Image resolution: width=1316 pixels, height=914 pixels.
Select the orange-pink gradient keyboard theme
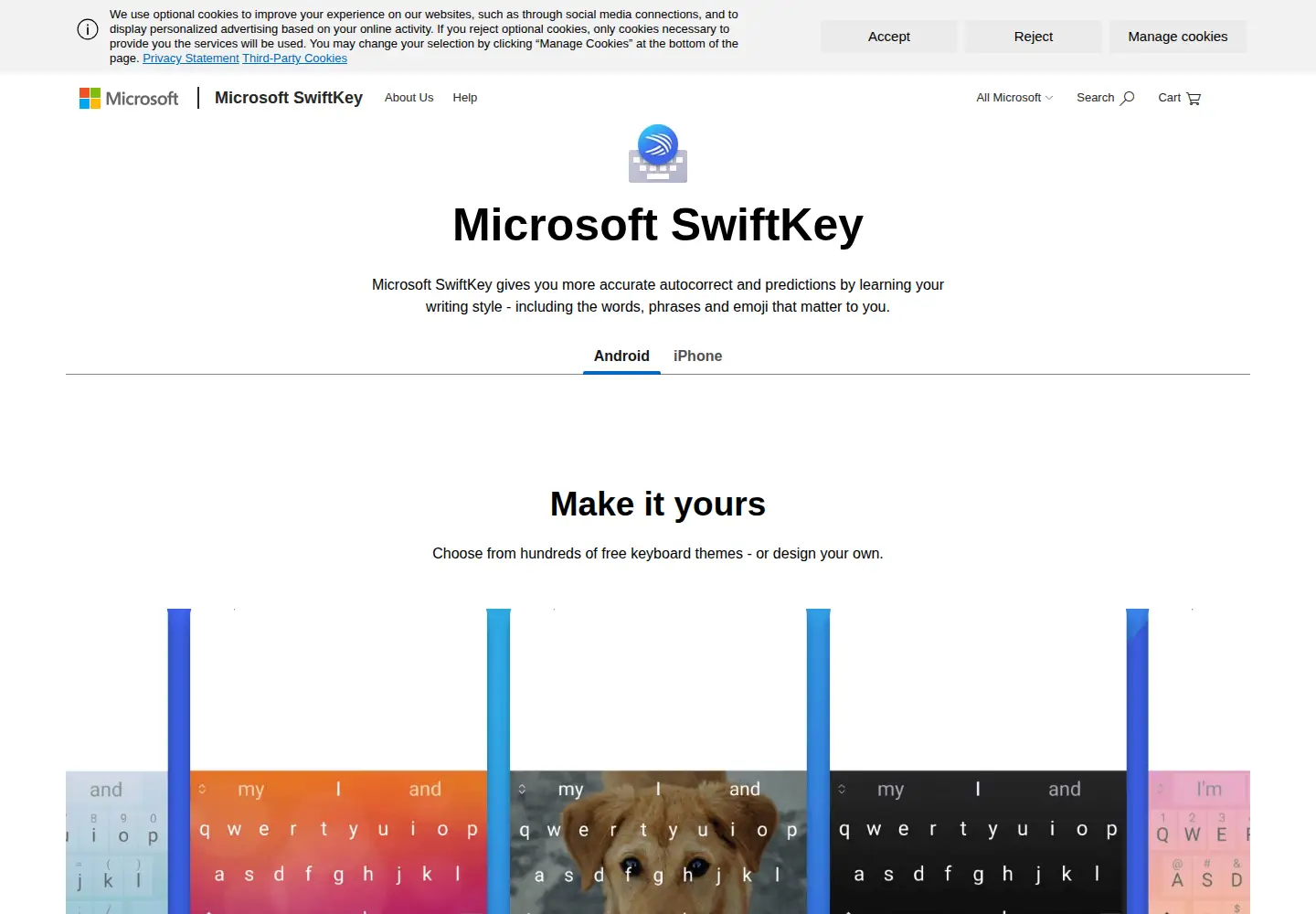(x=338, y=842)
